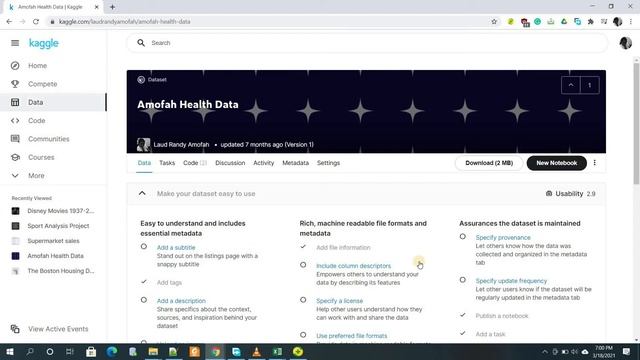640x360 pixels.
Task: Select the Include column descriptors circle
Action: pyautogui.click(x=303, y=265)
